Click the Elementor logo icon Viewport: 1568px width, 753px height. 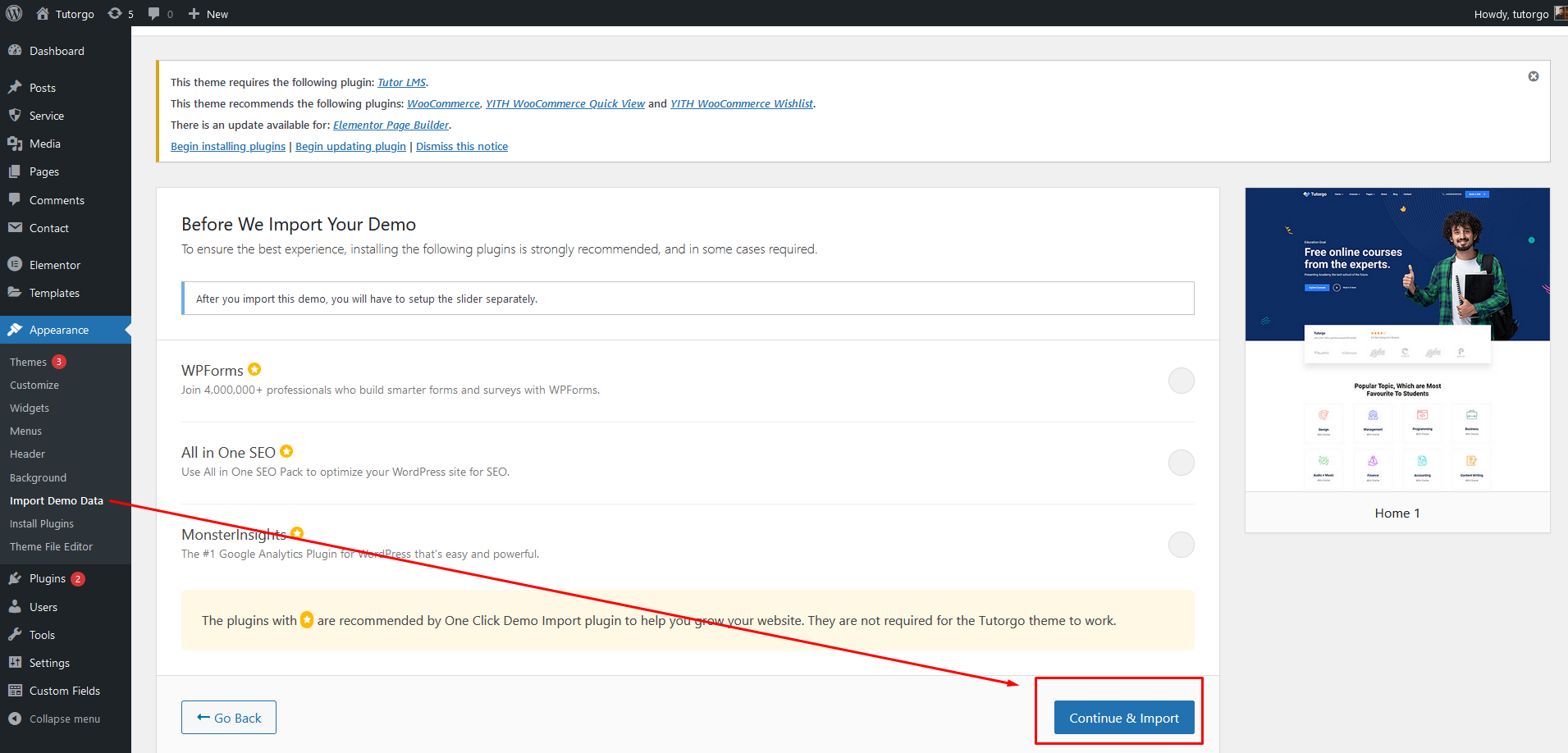point(15,264)
